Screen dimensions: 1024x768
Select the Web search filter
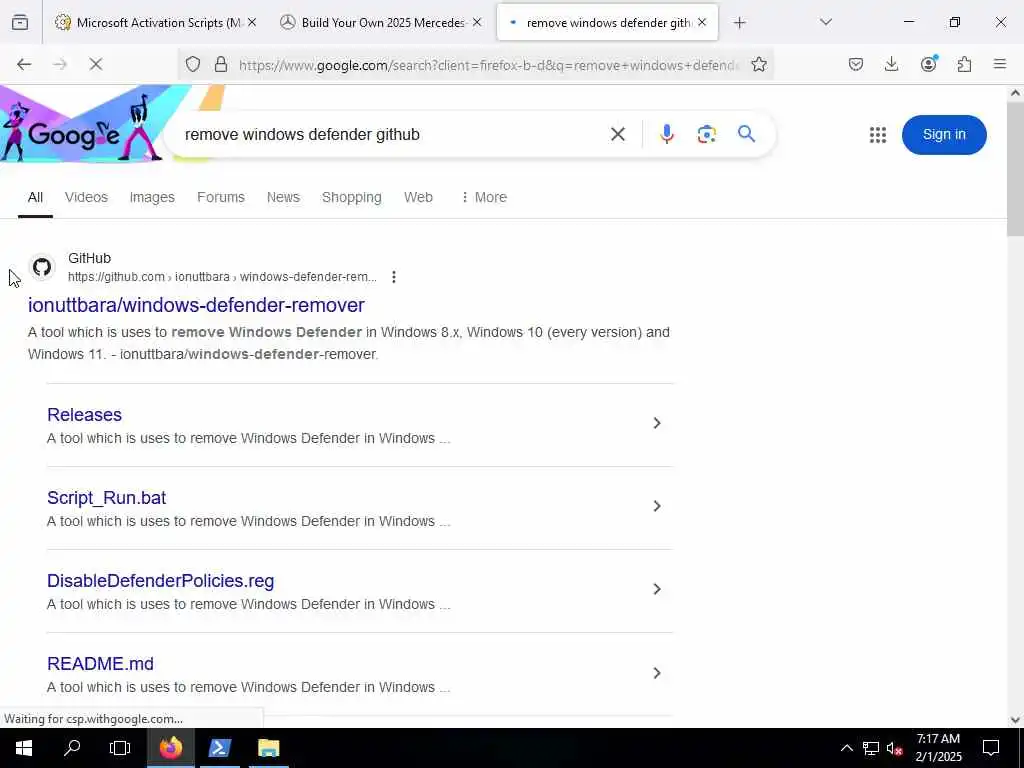tap(418, 197)
